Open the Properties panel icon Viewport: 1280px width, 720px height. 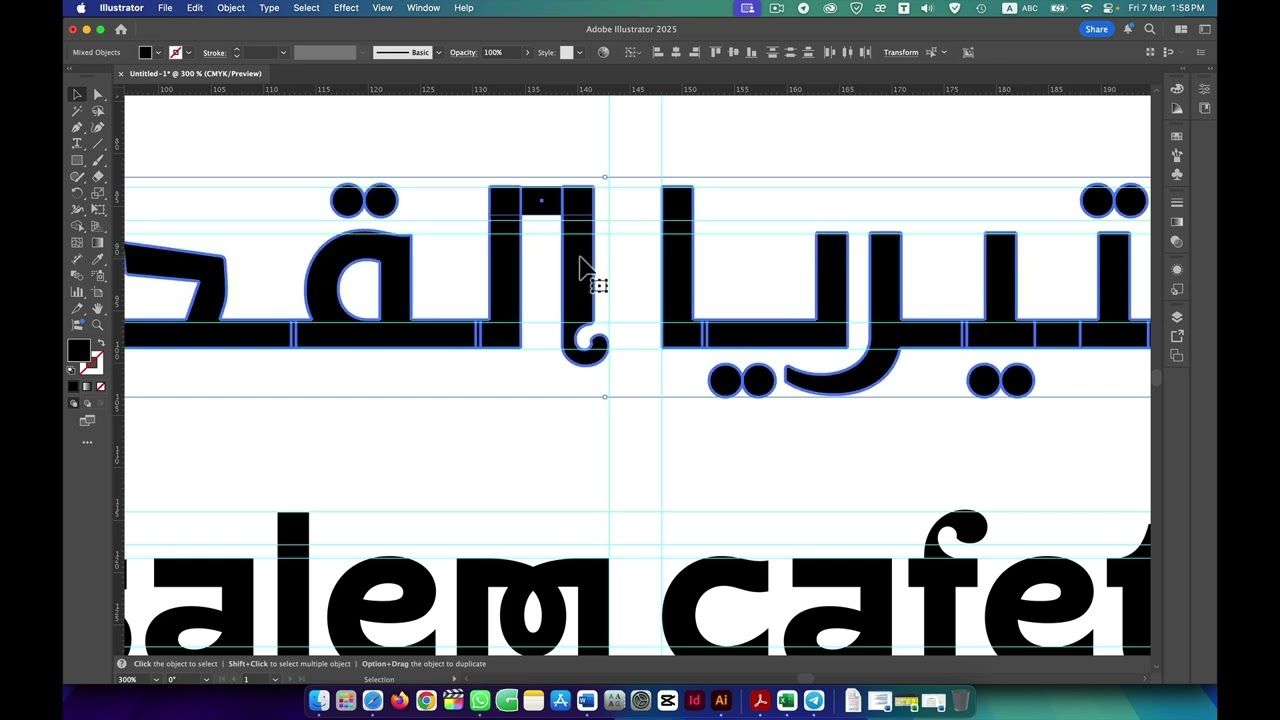[x=1204, y=89]
